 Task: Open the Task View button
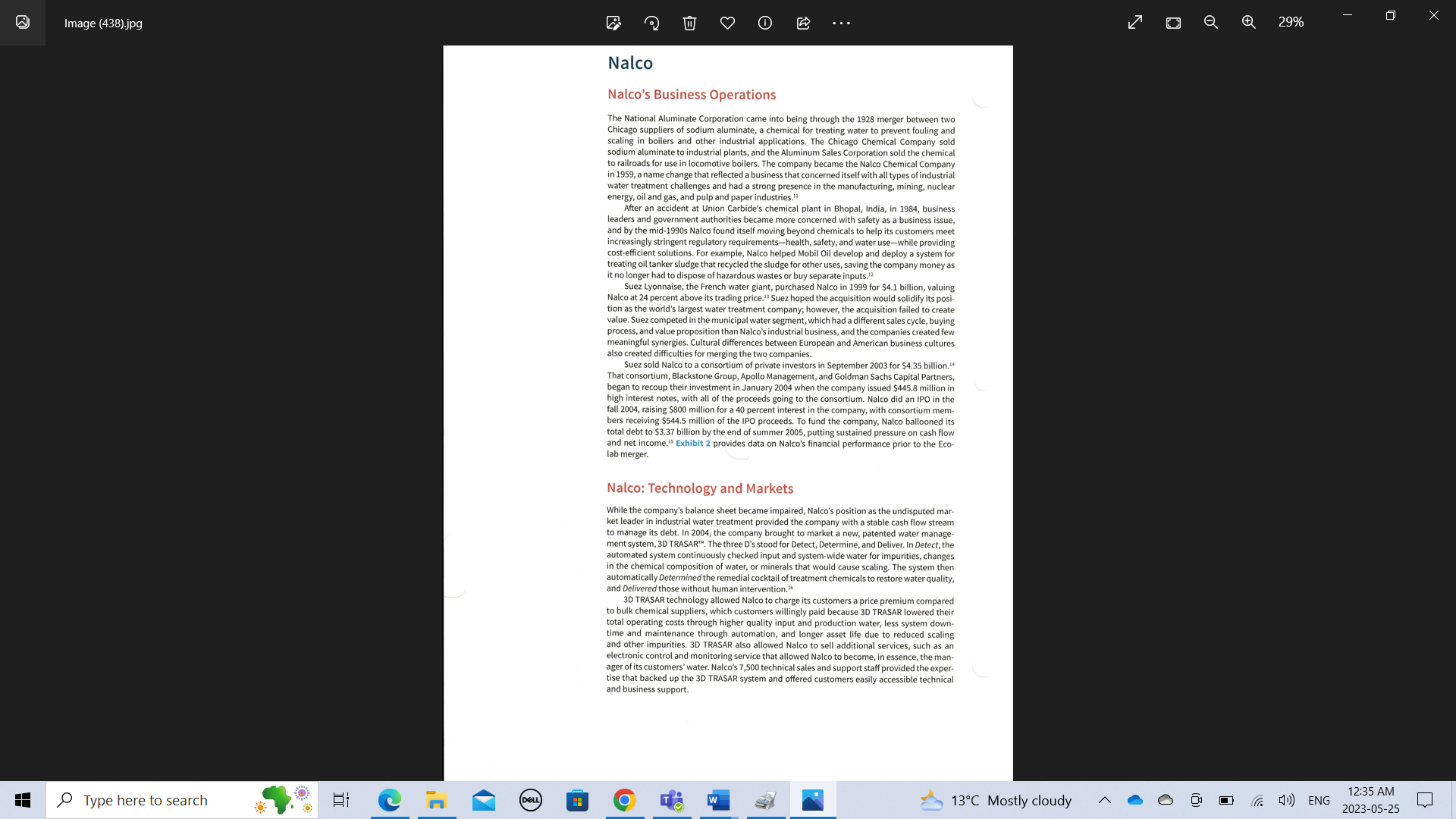pos(341,800)
